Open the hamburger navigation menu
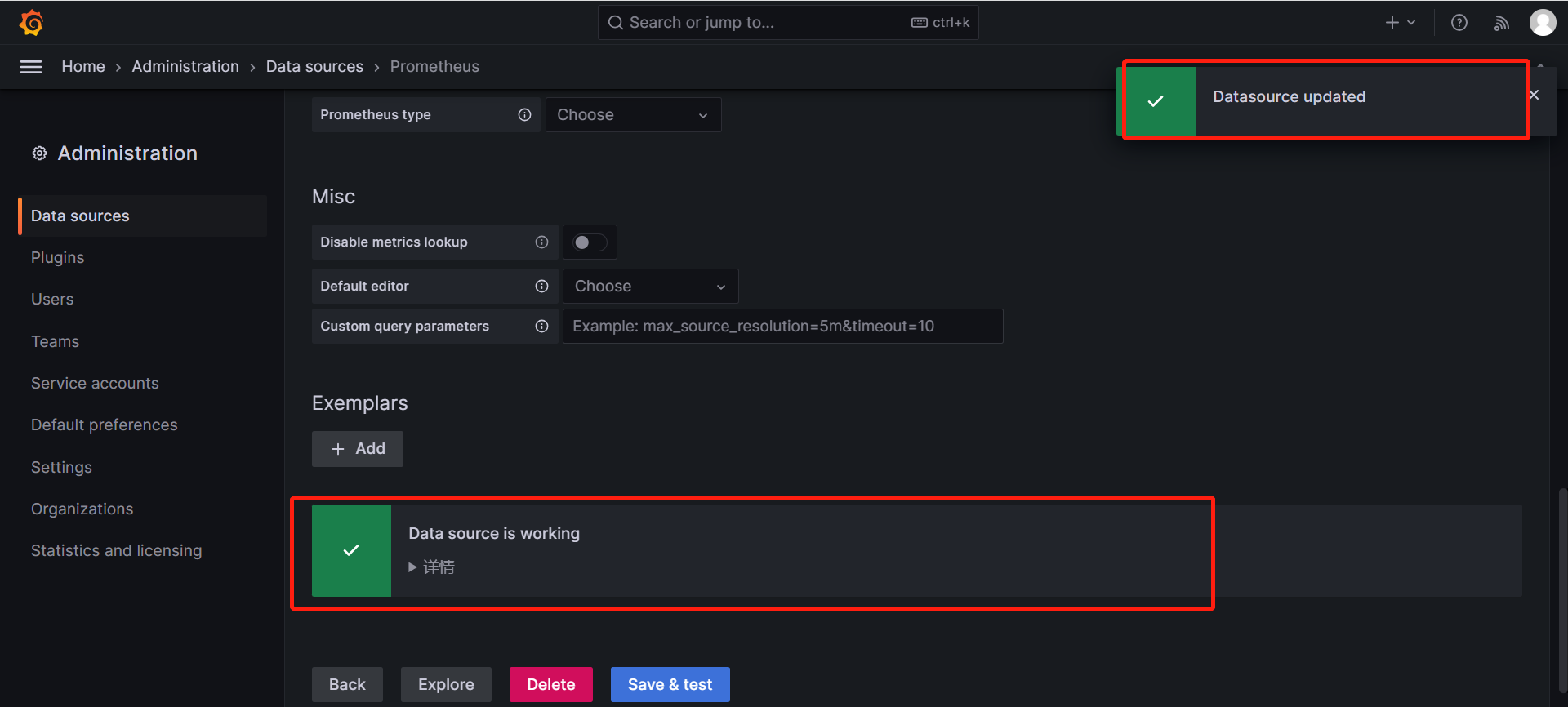The width and height of the screenshot is (1568, 707). [31, 67]
